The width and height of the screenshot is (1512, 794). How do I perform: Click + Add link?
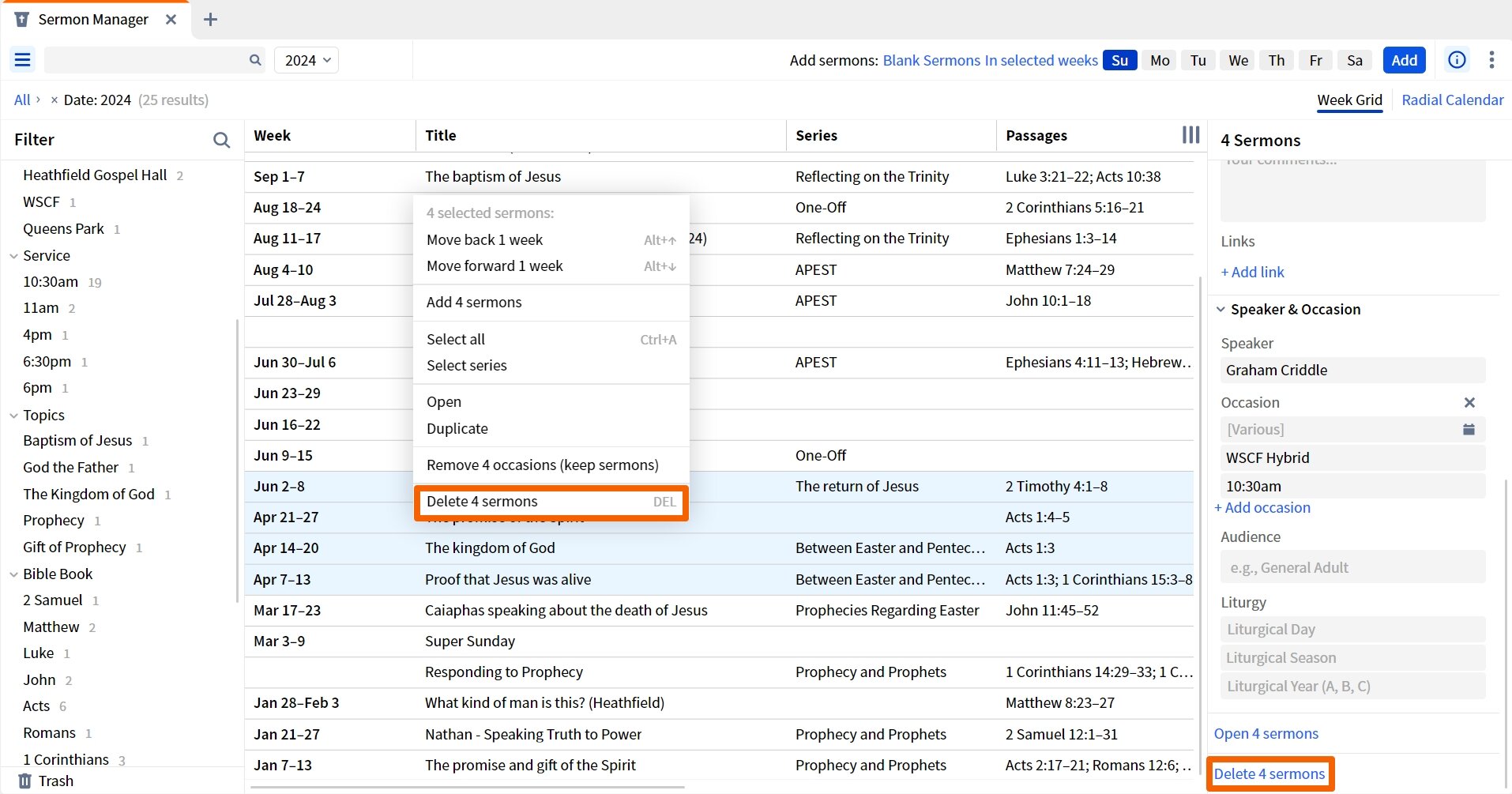[x=1253, y=273]
